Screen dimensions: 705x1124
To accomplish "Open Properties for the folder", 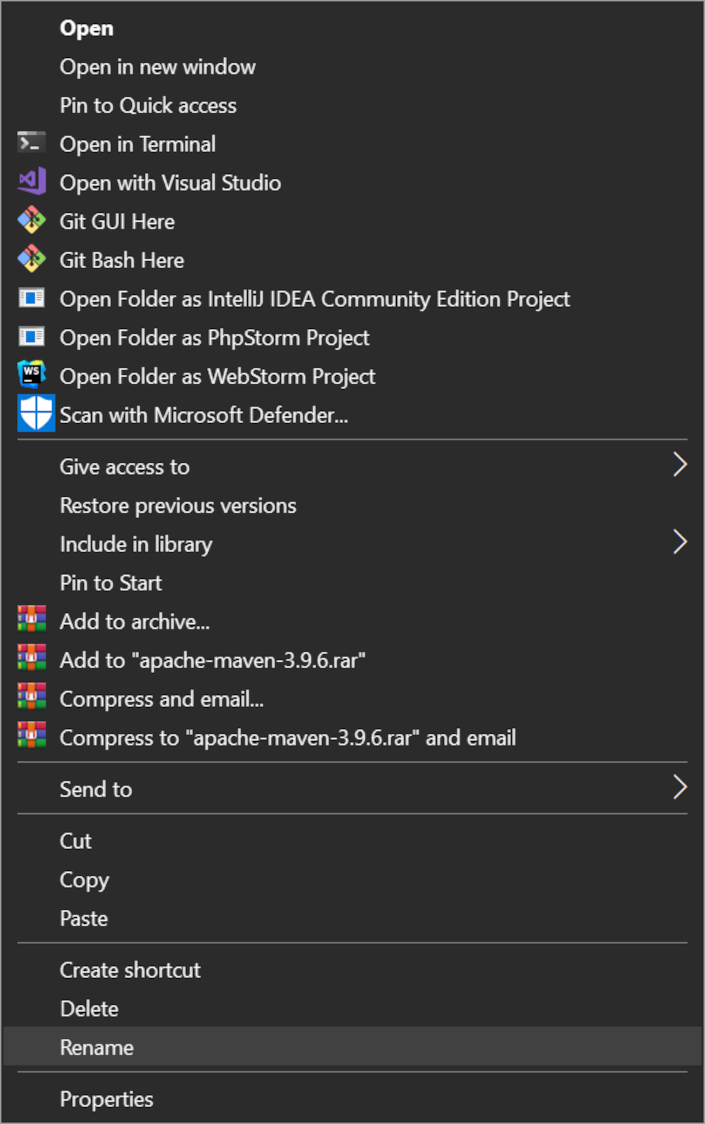I will click(352, 1098).
